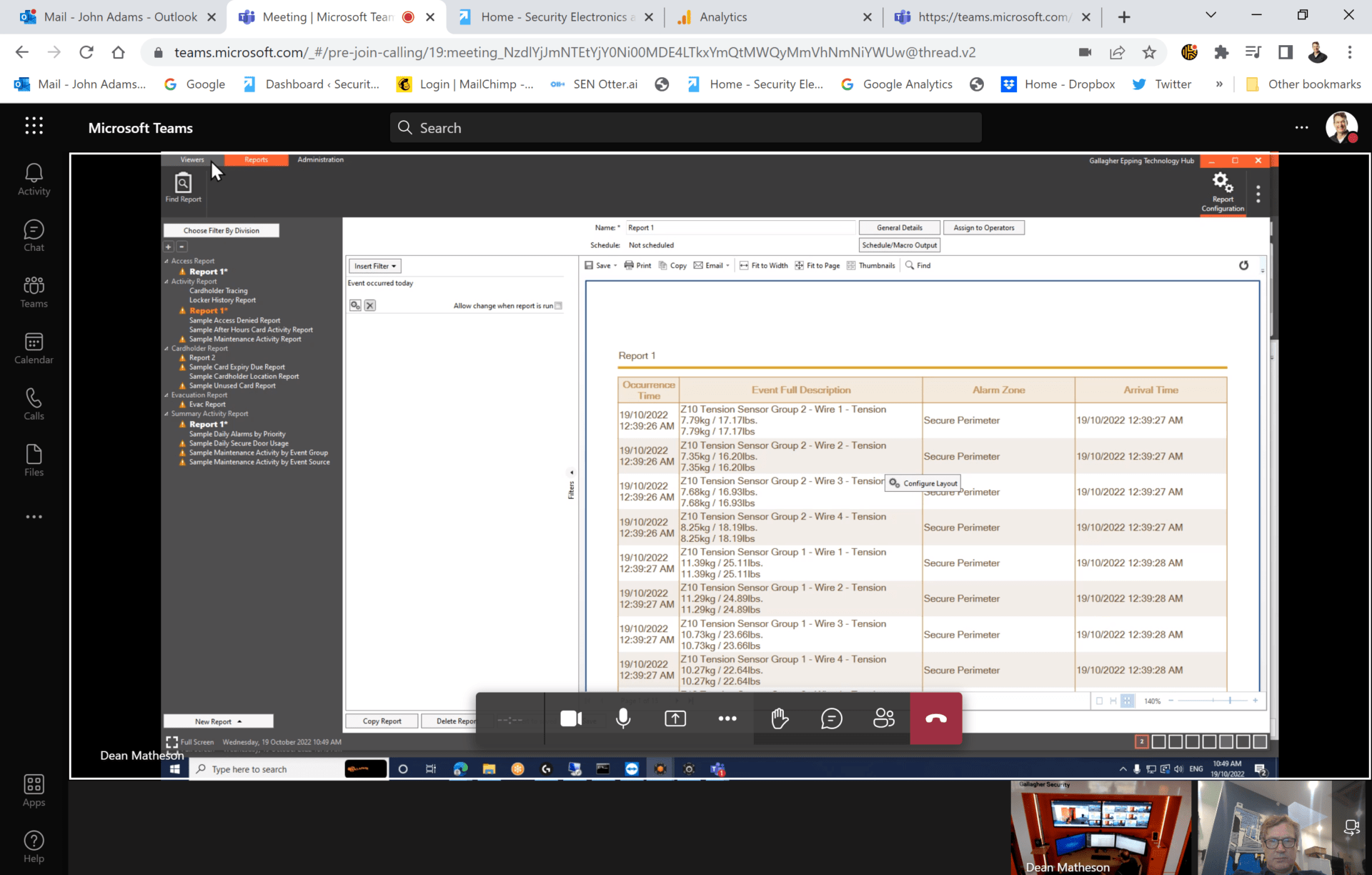The height and width of the screenshot is (875, 1372).
Task: Switch to the Administration tab
Action: point(319,159)
